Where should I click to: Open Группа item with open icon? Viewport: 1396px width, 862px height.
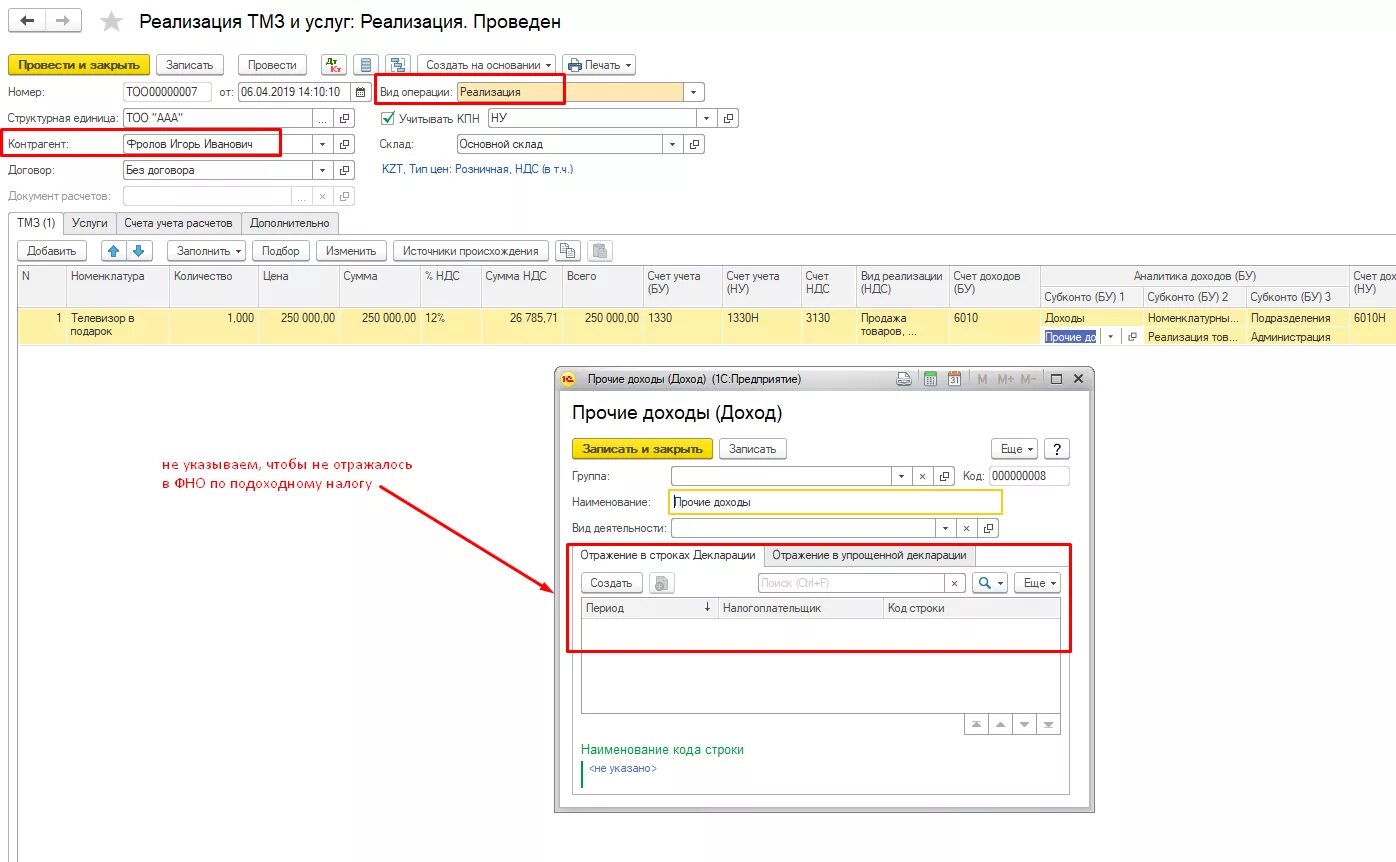(x=945, y=476)
